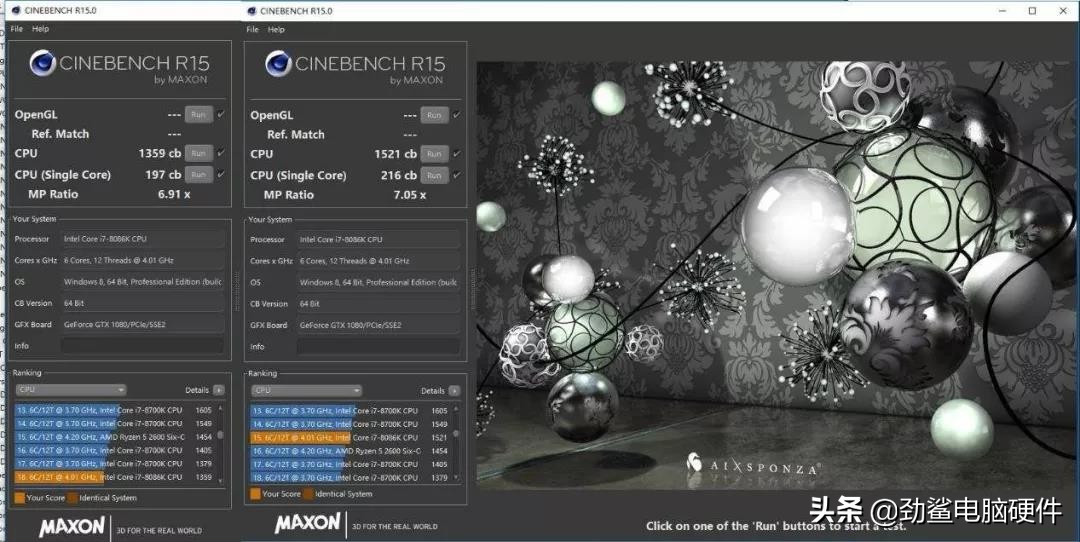Image resolution: width=1080 pixels, height=542 pixels.
Task: Click 1521 cb CPU score in right window
Action: (x=395, y=154)
